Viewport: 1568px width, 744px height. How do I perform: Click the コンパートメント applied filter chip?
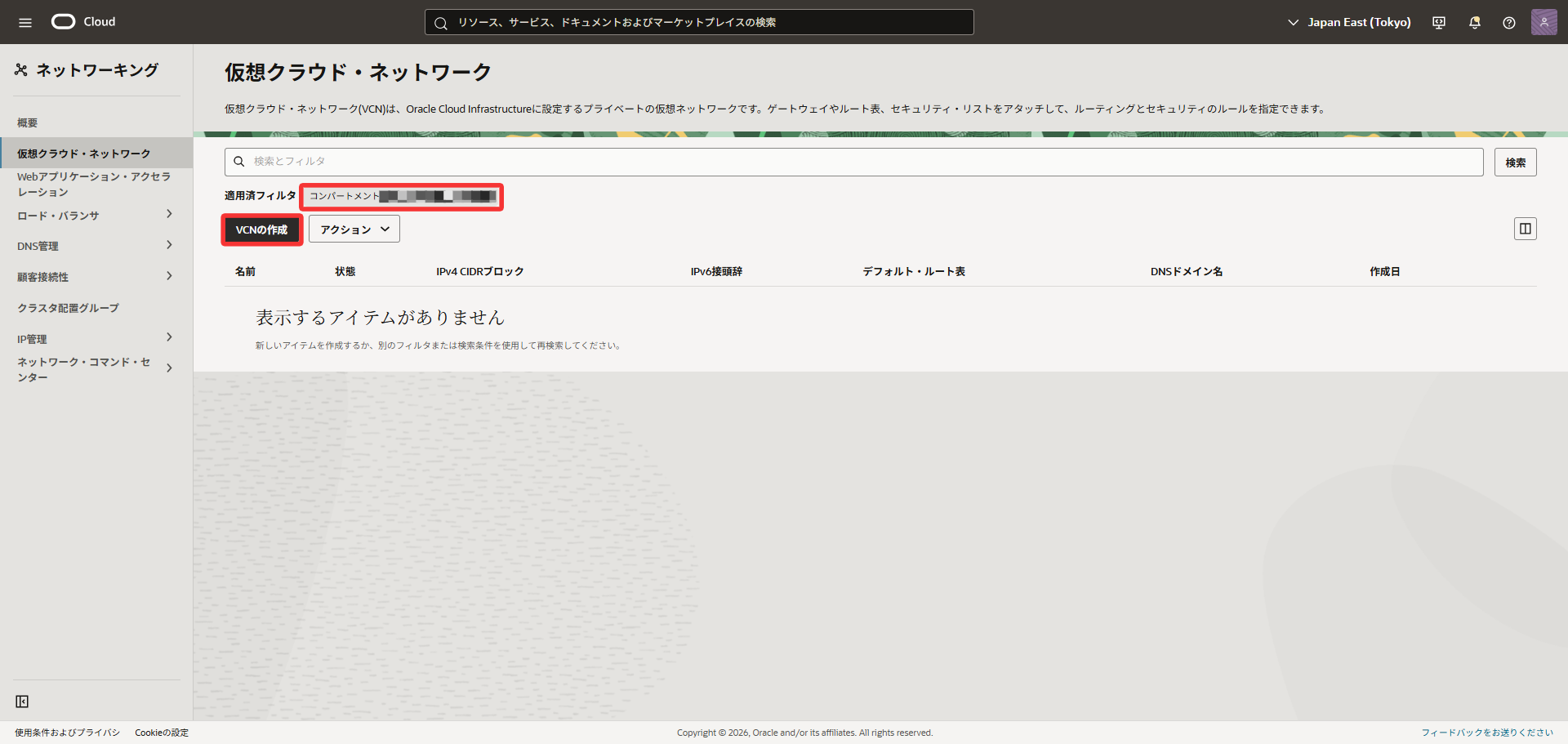click(402, 196)
